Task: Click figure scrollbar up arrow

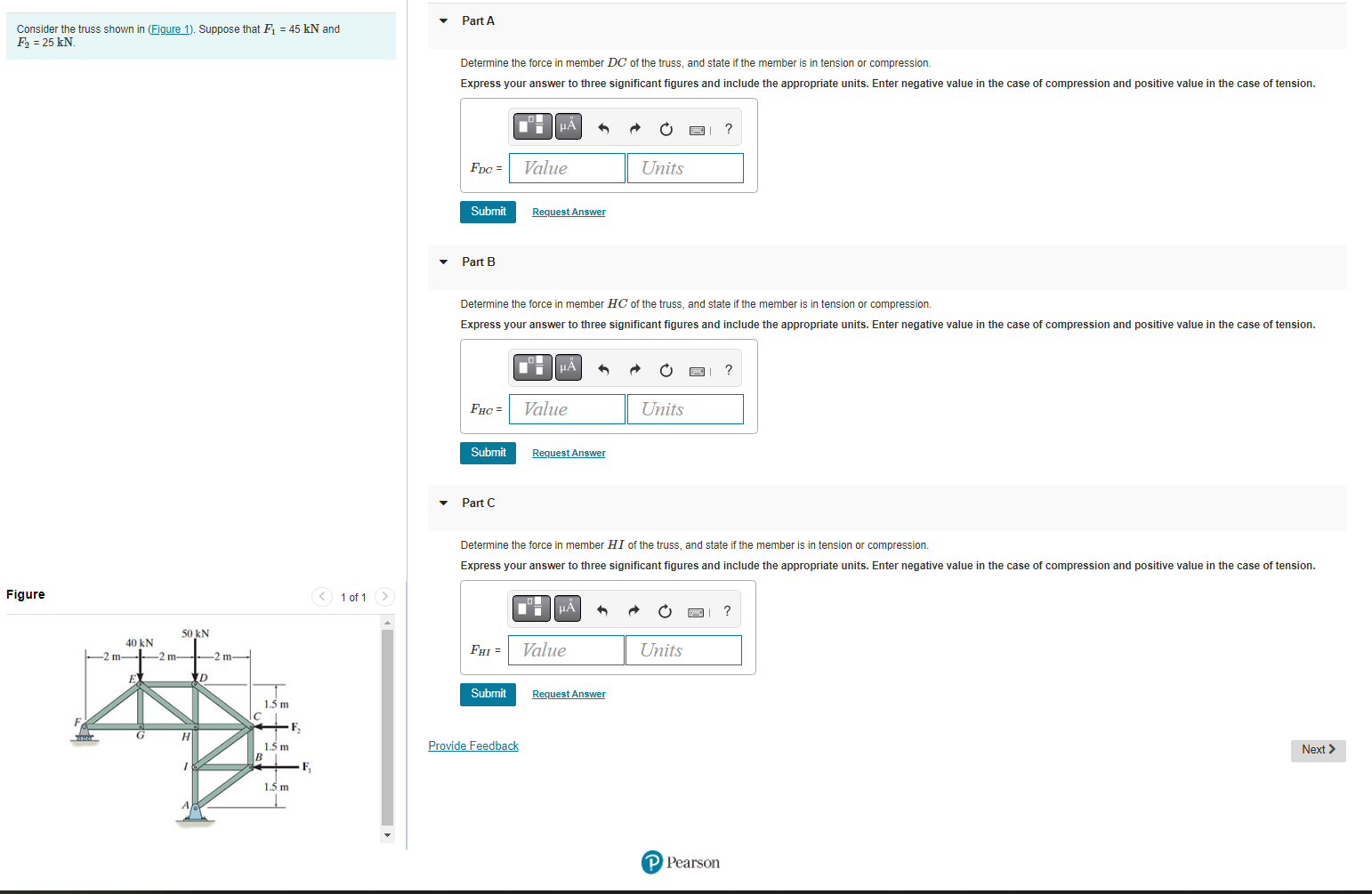Action: click(x=387, y=622)
